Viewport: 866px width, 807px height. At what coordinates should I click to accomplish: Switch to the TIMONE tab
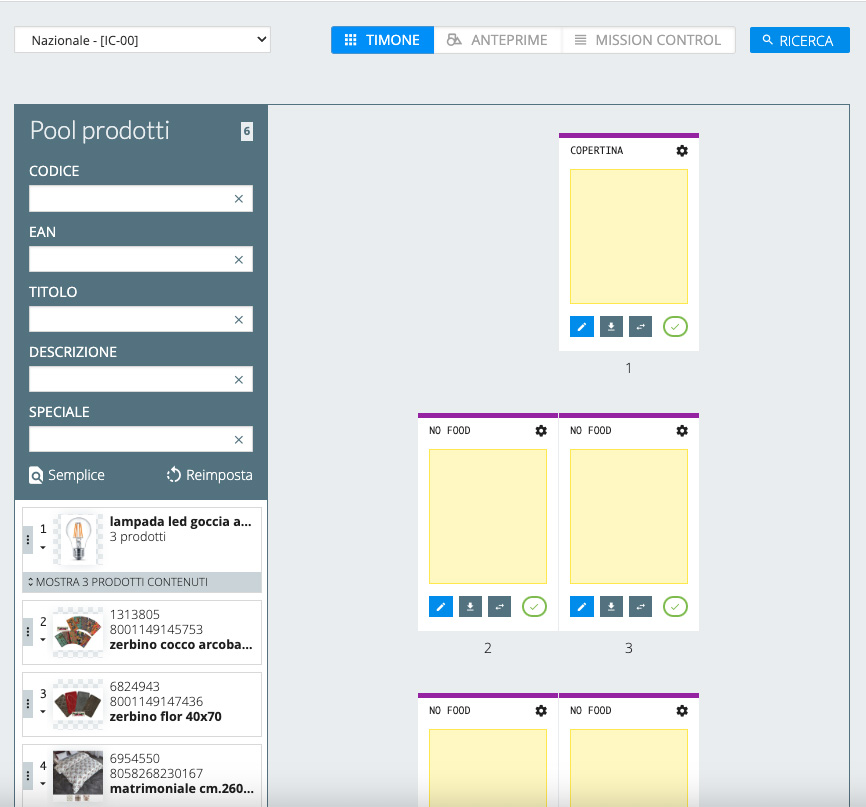382,40
